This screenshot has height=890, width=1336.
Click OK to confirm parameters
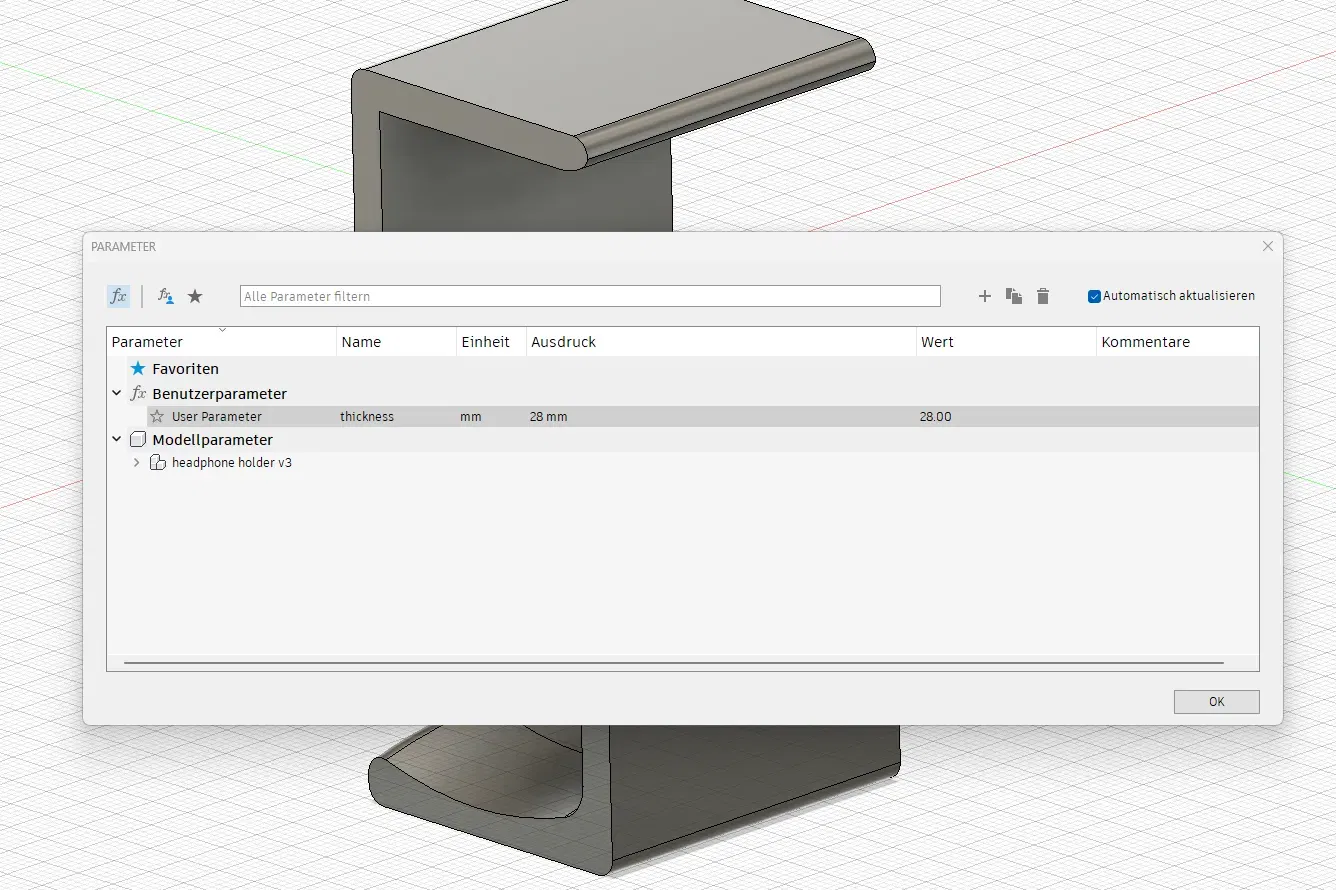coord(1216,701)
